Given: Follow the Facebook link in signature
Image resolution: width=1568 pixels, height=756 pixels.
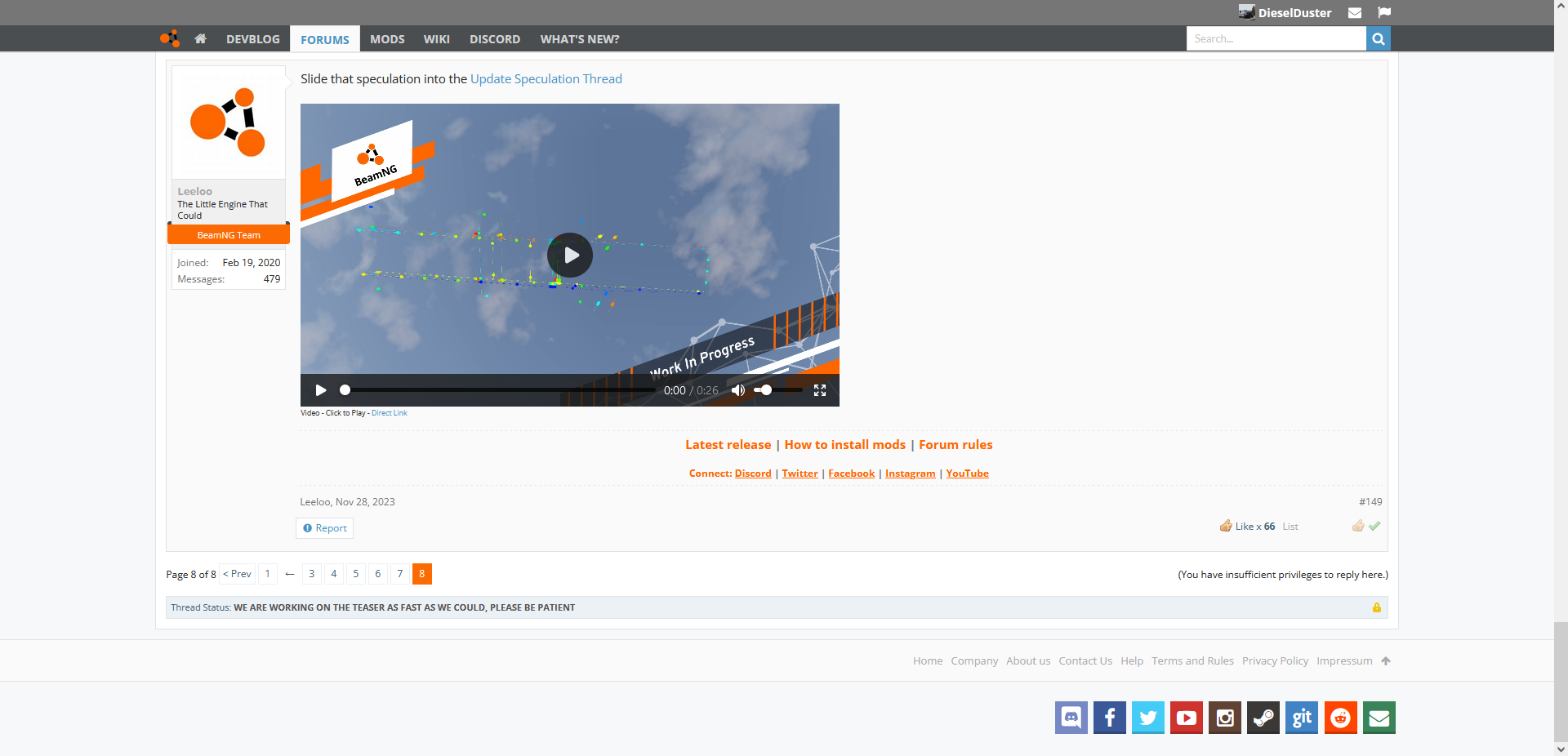Looking at the screenshot, I should click(x=852, y=474).
